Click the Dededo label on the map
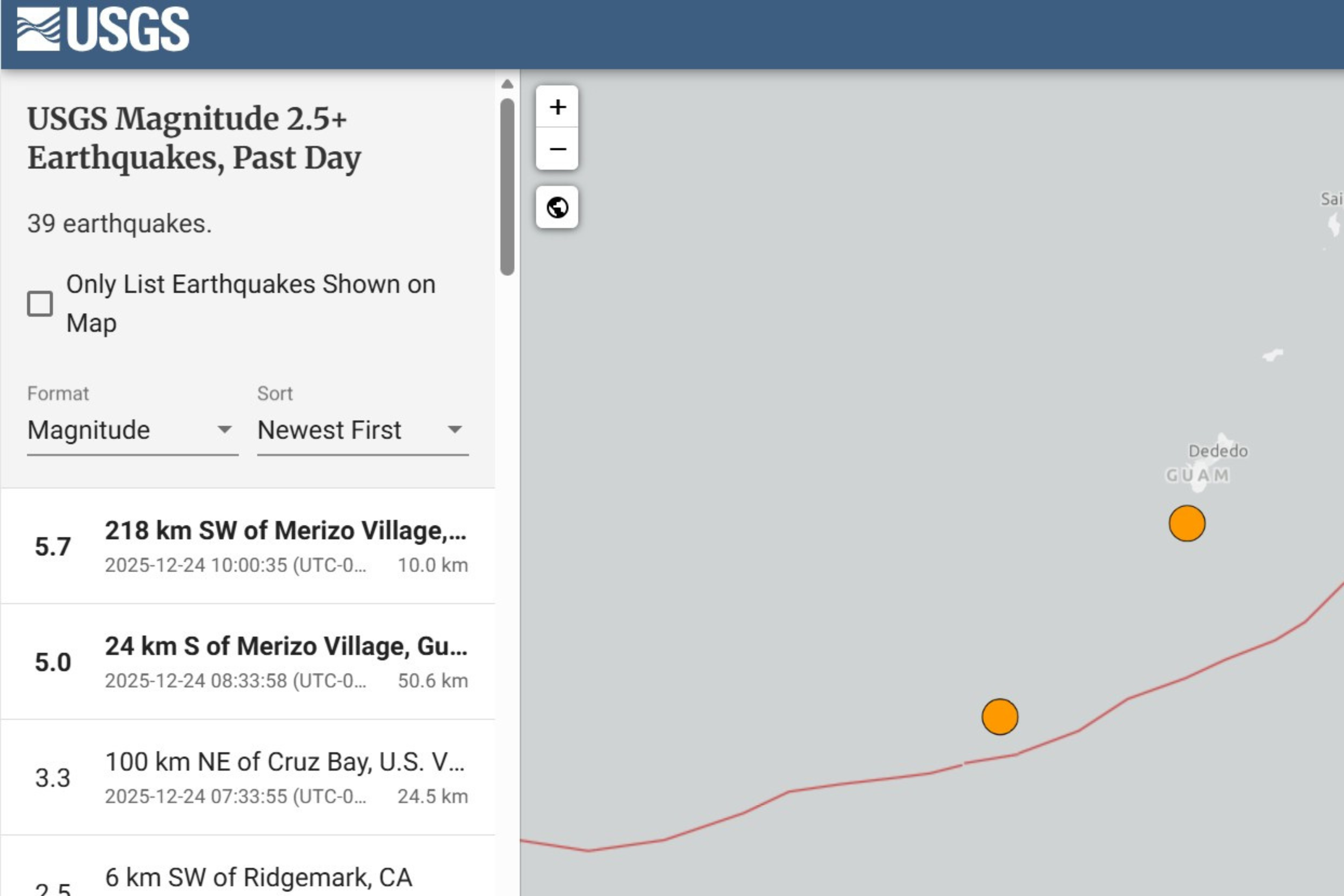 1218,452
